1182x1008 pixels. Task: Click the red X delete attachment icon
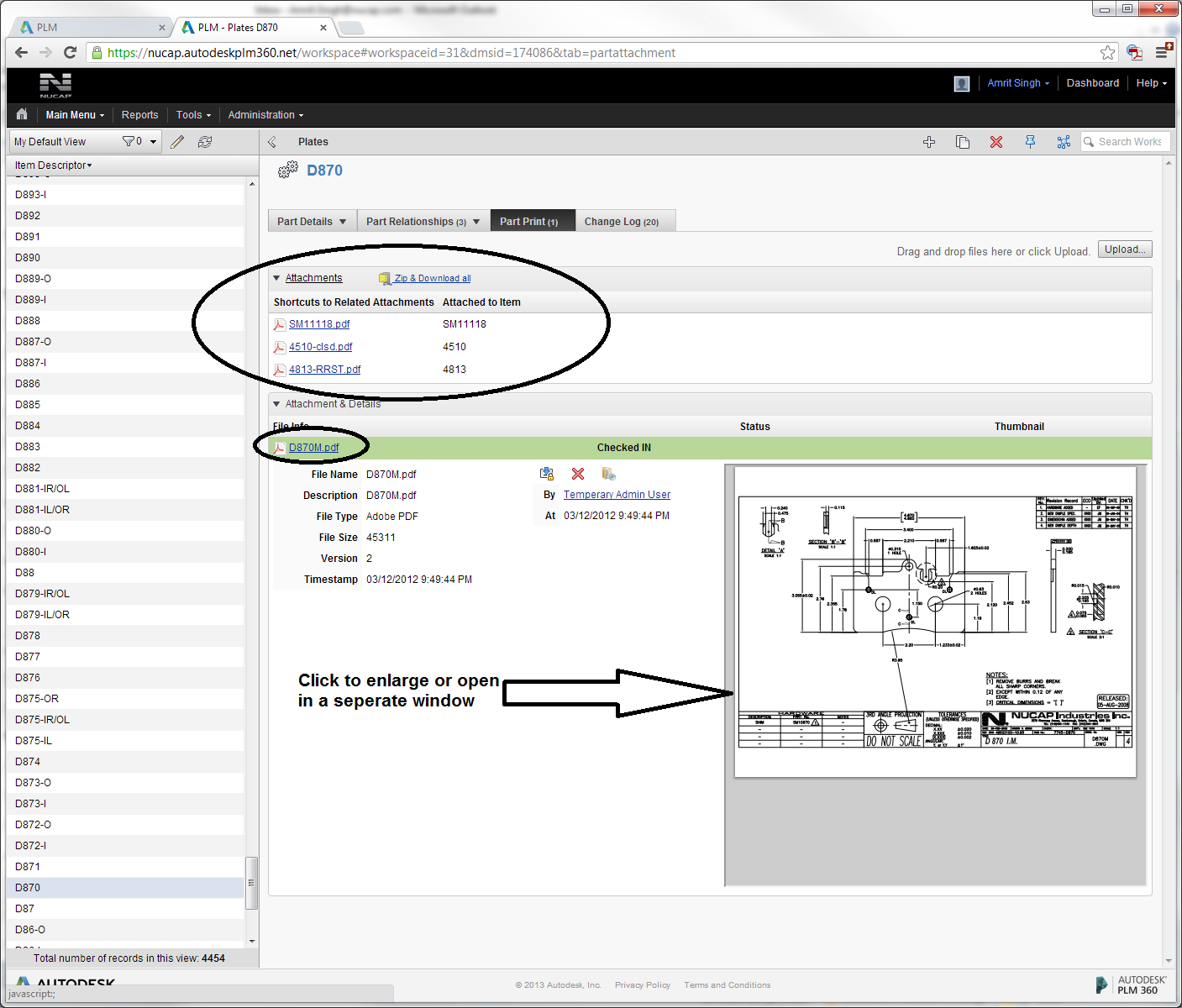(578, 474)
